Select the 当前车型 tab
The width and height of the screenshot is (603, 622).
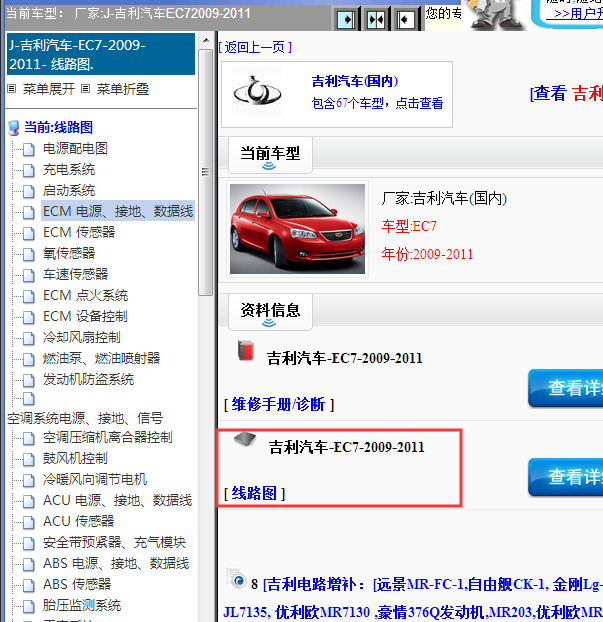(x=270, y=155)
